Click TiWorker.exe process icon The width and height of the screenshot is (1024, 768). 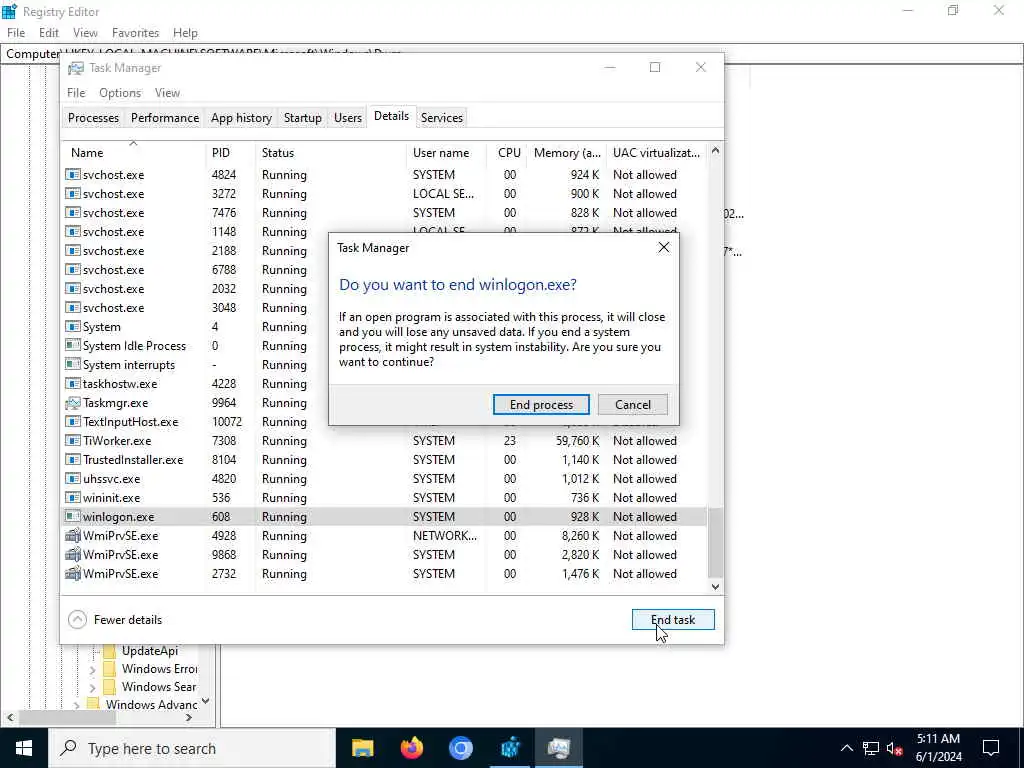(x=73, y=441)
